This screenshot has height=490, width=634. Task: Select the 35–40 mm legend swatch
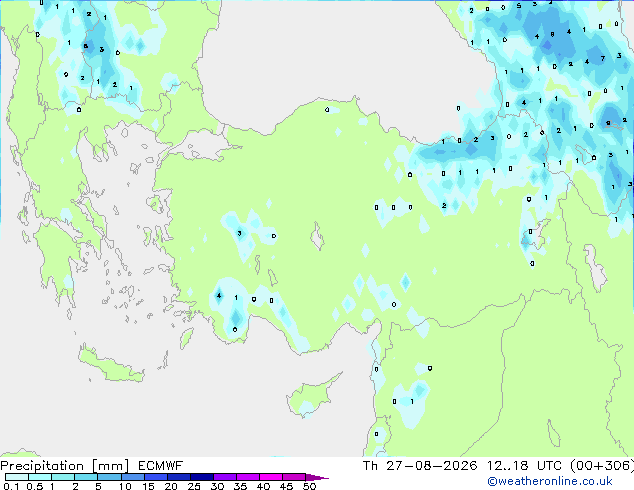[x=248, y=477]
